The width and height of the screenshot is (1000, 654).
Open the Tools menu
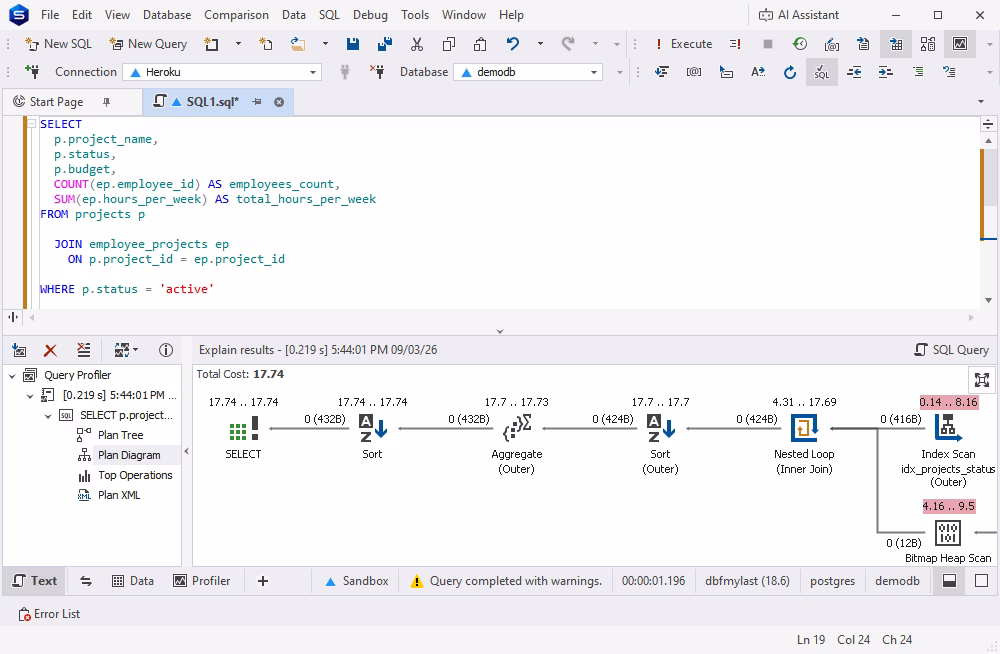pyautogui.click(x=415, y=15)
